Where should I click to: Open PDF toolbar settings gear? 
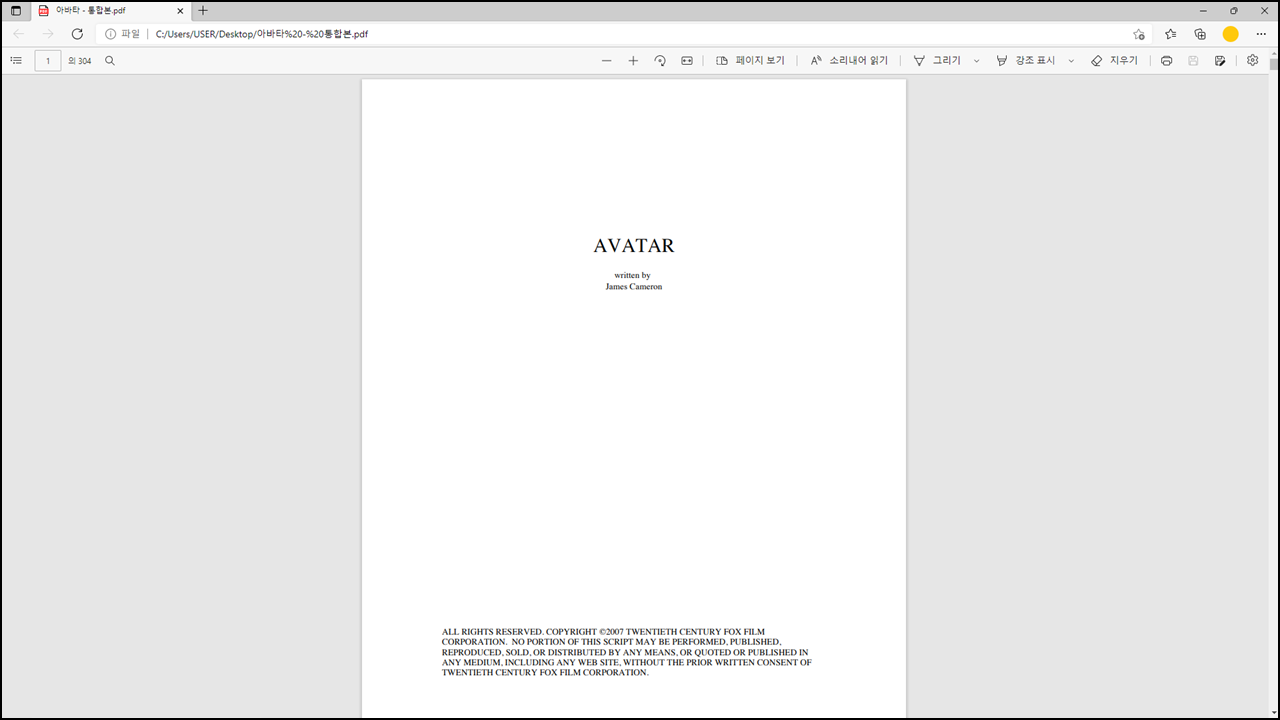click(1253, 61)
